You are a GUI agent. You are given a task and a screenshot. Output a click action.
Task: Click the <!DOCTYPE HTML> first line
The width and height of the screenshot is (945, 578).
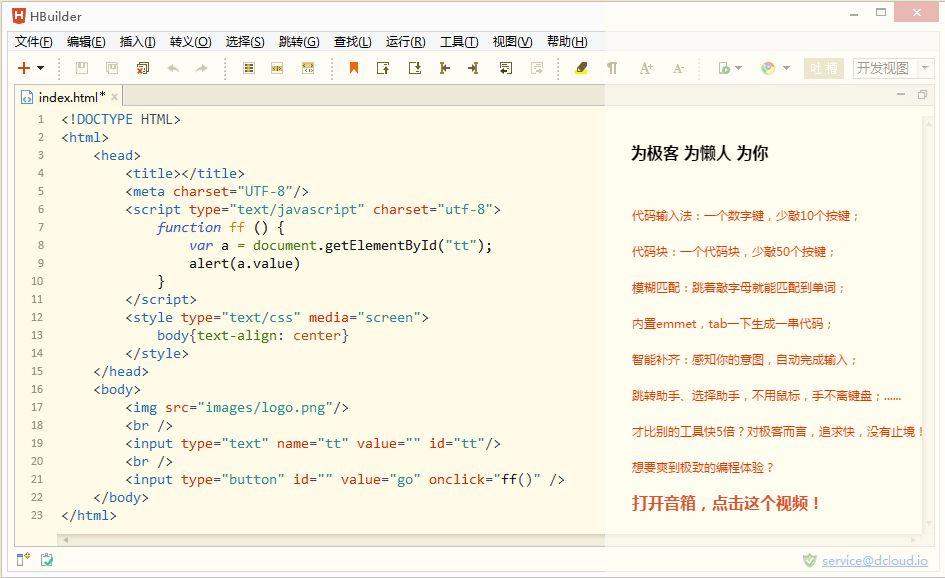coord(121,119)
